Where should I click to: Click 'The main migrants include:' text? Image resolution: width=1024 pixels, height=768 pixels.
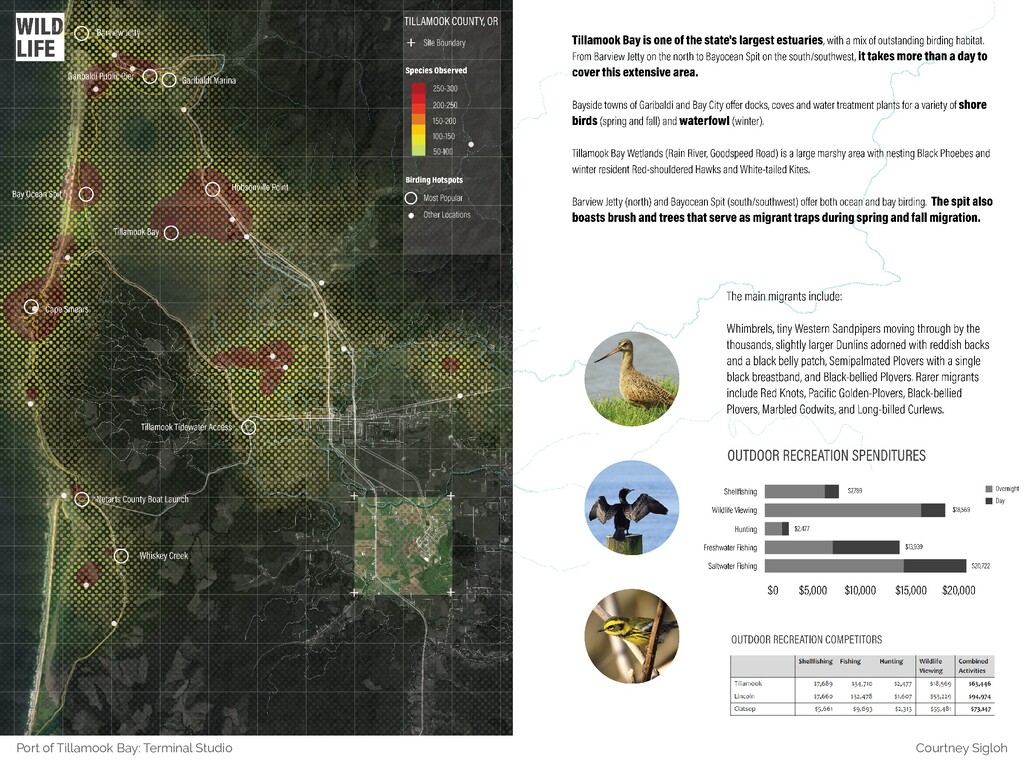tap(784, 296)
